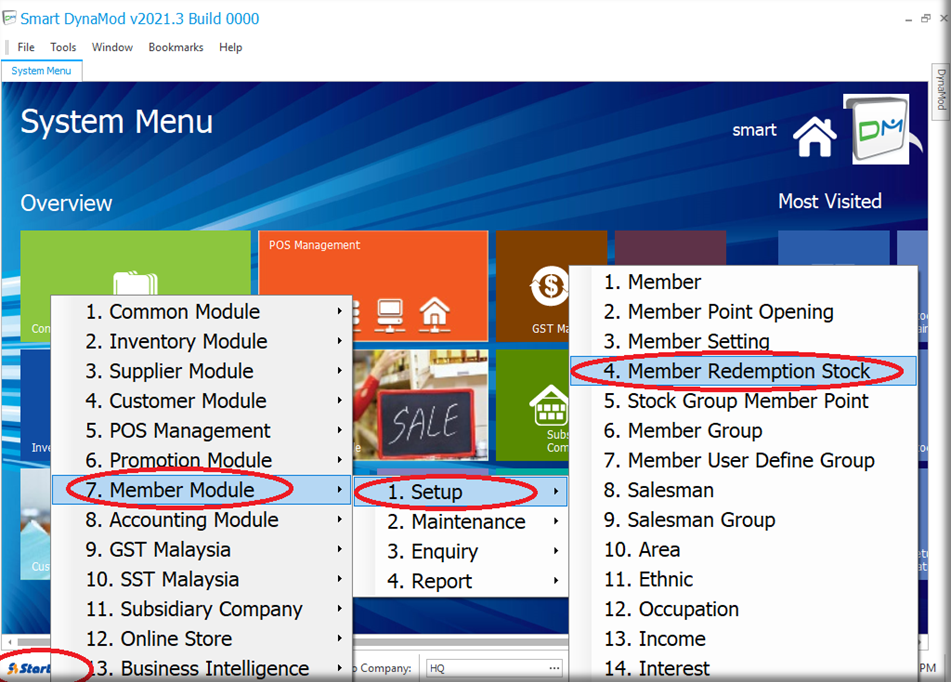Open the Company dropdown showing HQ
The width and height of the screenshot is (951, 682).
pyautogui.click(x=493, y=668)
